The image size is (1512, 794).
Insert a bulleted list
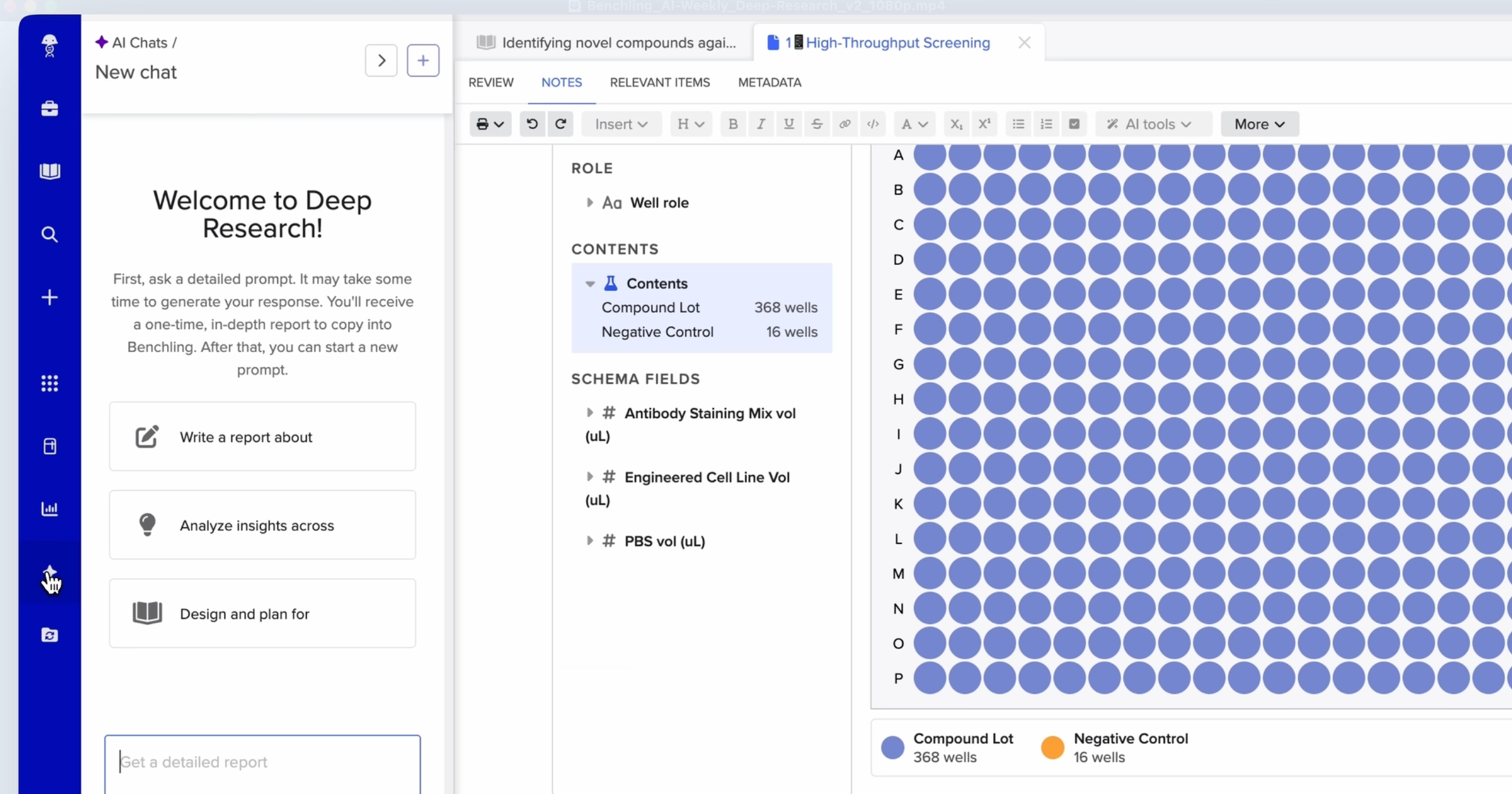tap(1018, 124)
